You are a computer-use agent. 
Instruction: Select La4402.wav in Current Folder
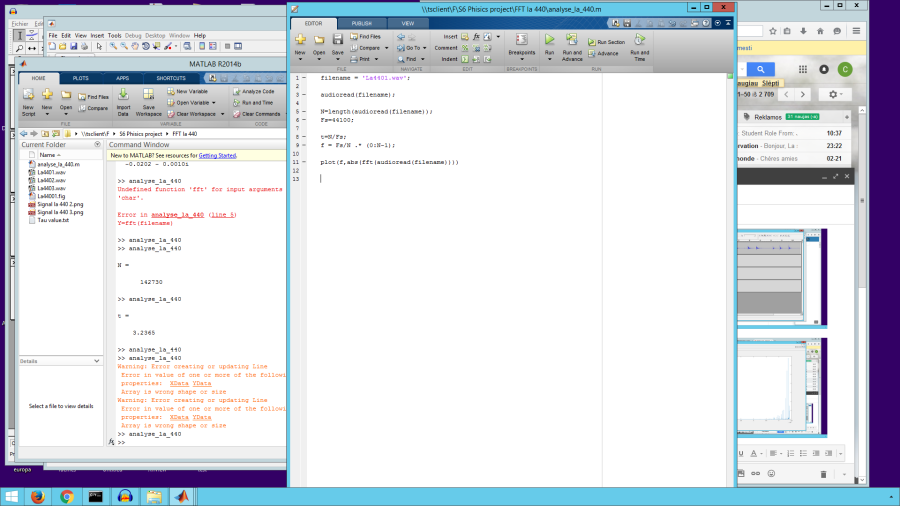(x=51, y=180)
